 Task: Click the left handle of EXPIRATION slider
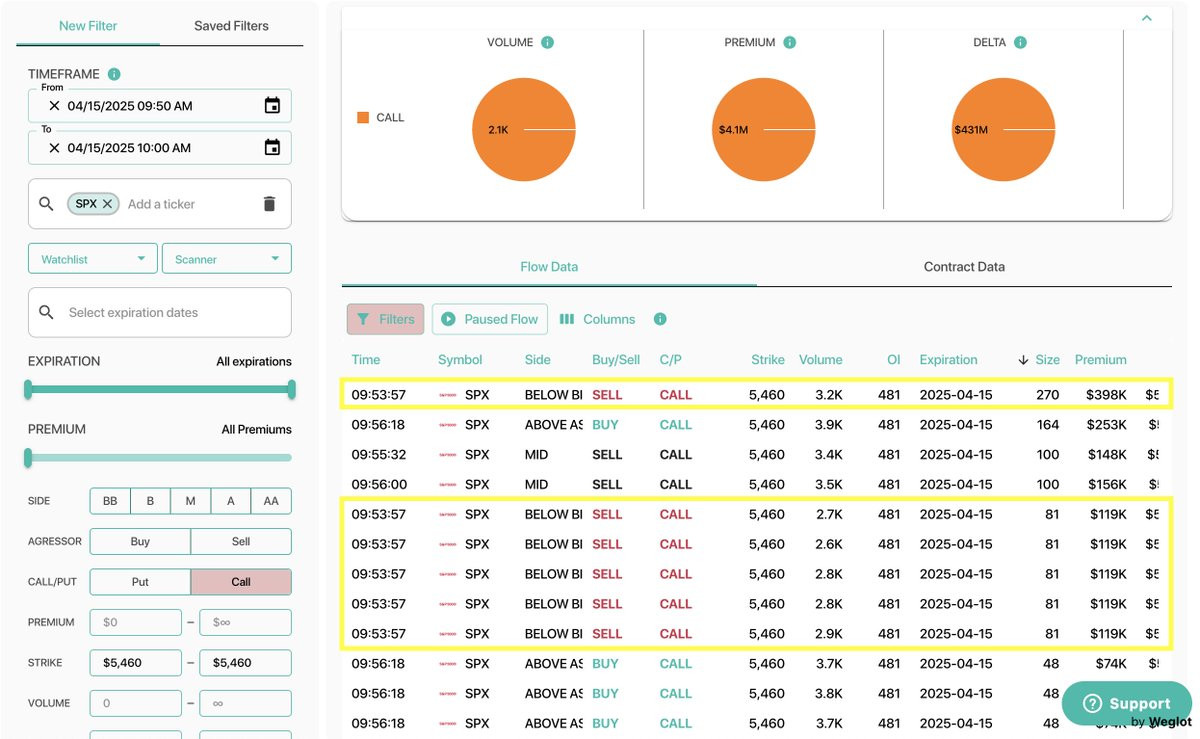pyautogui.click(x=28, y=389)
